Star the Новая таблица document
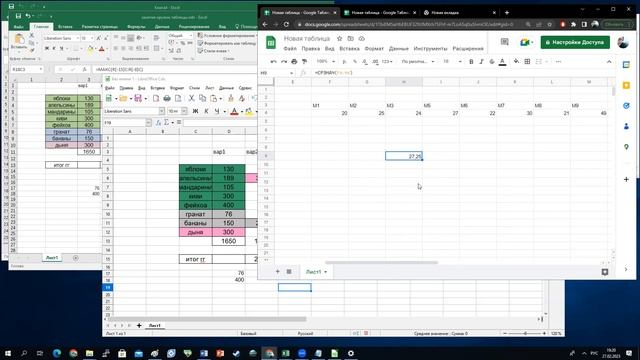 pos(339,38)
